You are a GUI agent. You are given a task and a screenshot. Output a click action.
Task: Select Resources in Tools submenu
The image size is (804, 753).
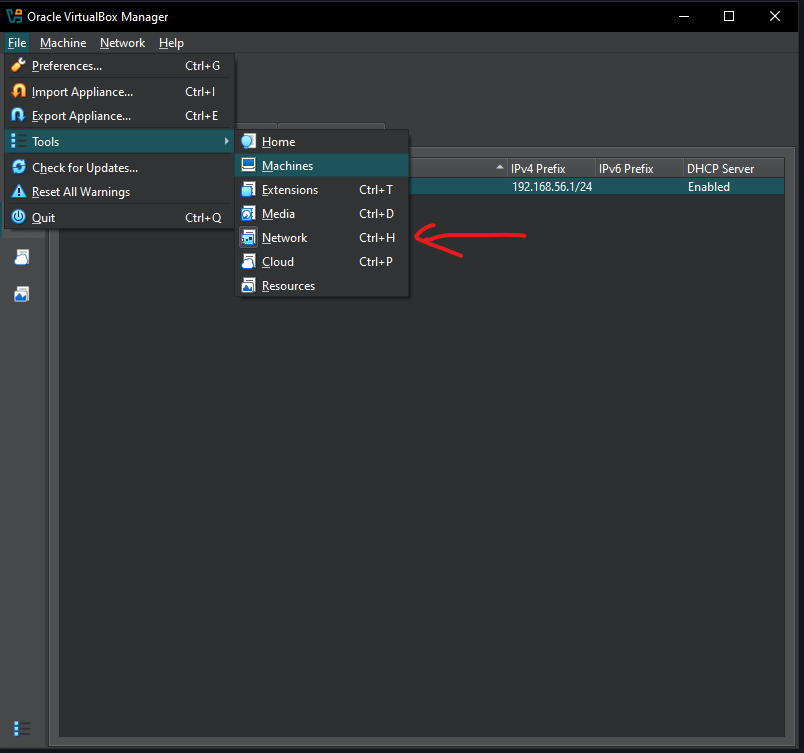pos(322,286)
